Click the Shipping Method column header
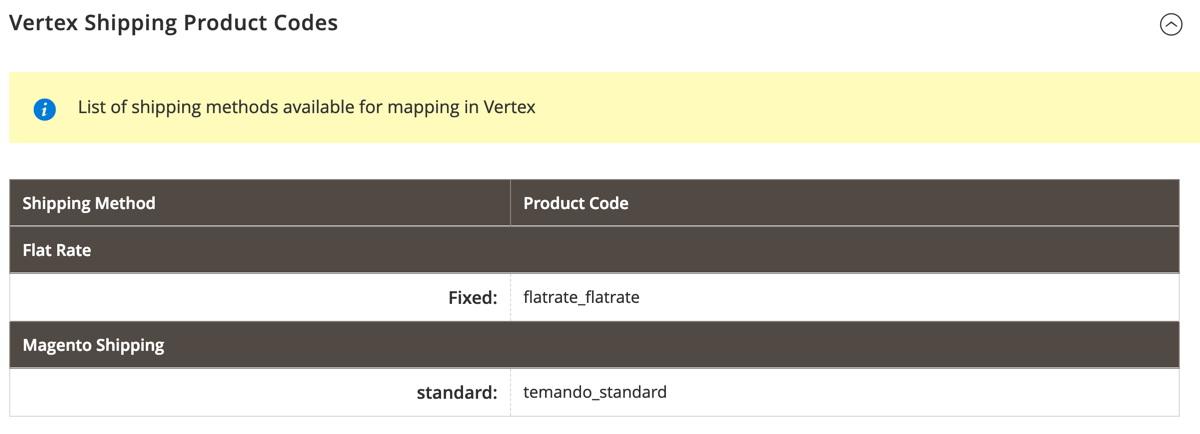1200x434 pixels. 260,203
